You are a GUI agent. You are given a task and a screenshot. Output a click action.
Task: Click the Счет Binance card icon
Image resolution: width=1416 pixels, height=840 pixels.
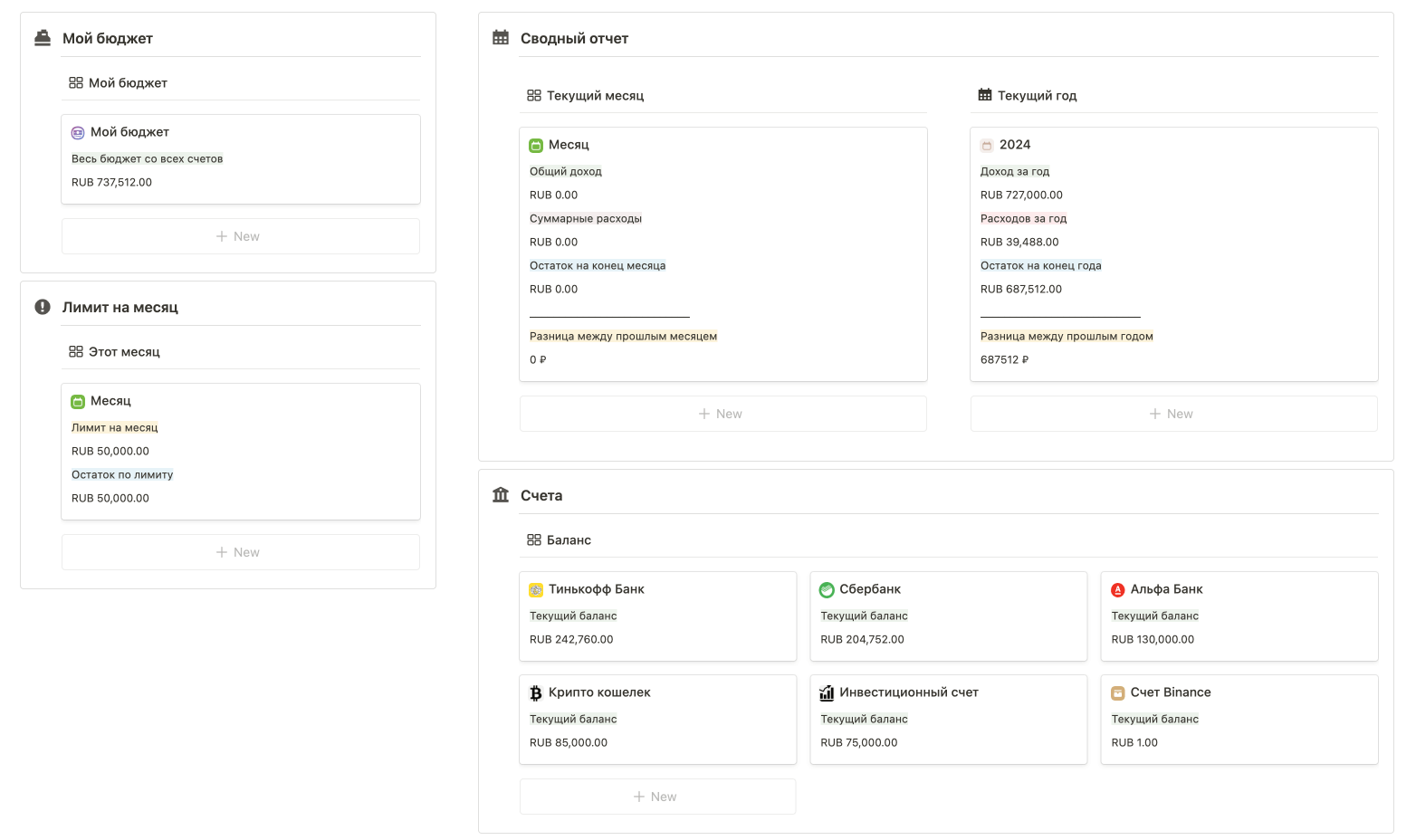tap(1118, 692)
